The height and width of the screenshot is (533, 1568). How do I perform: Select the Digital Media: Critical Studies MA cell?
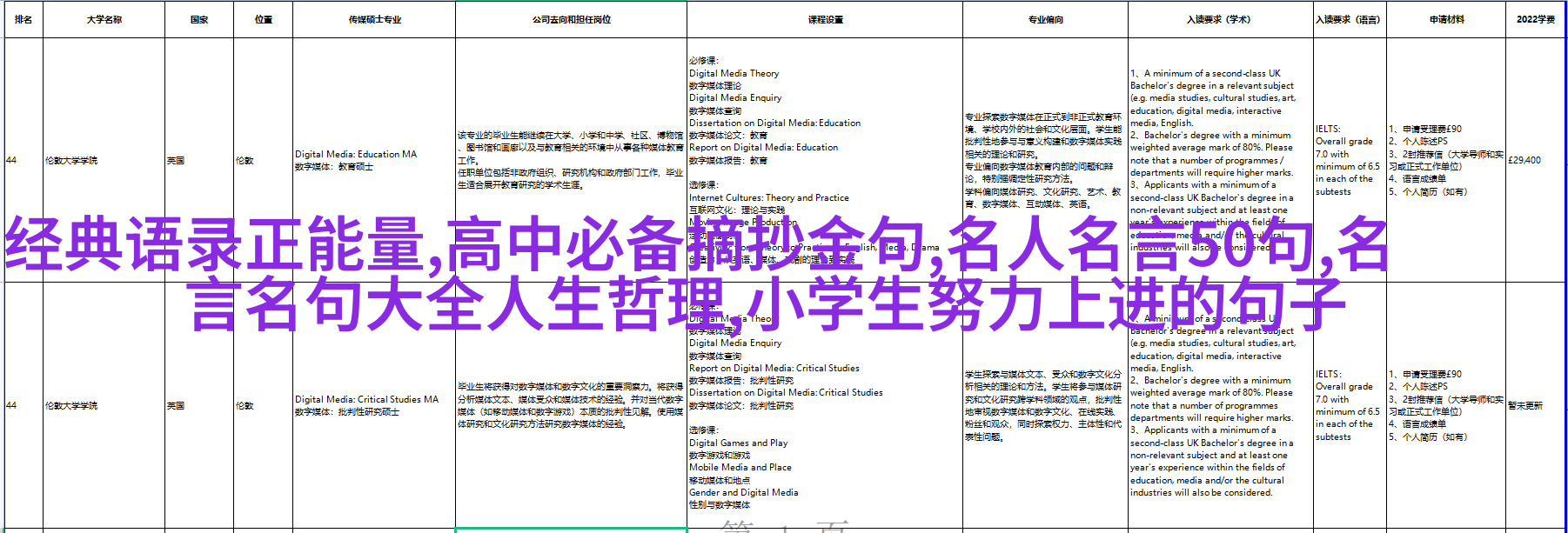[x=374, y=405]
